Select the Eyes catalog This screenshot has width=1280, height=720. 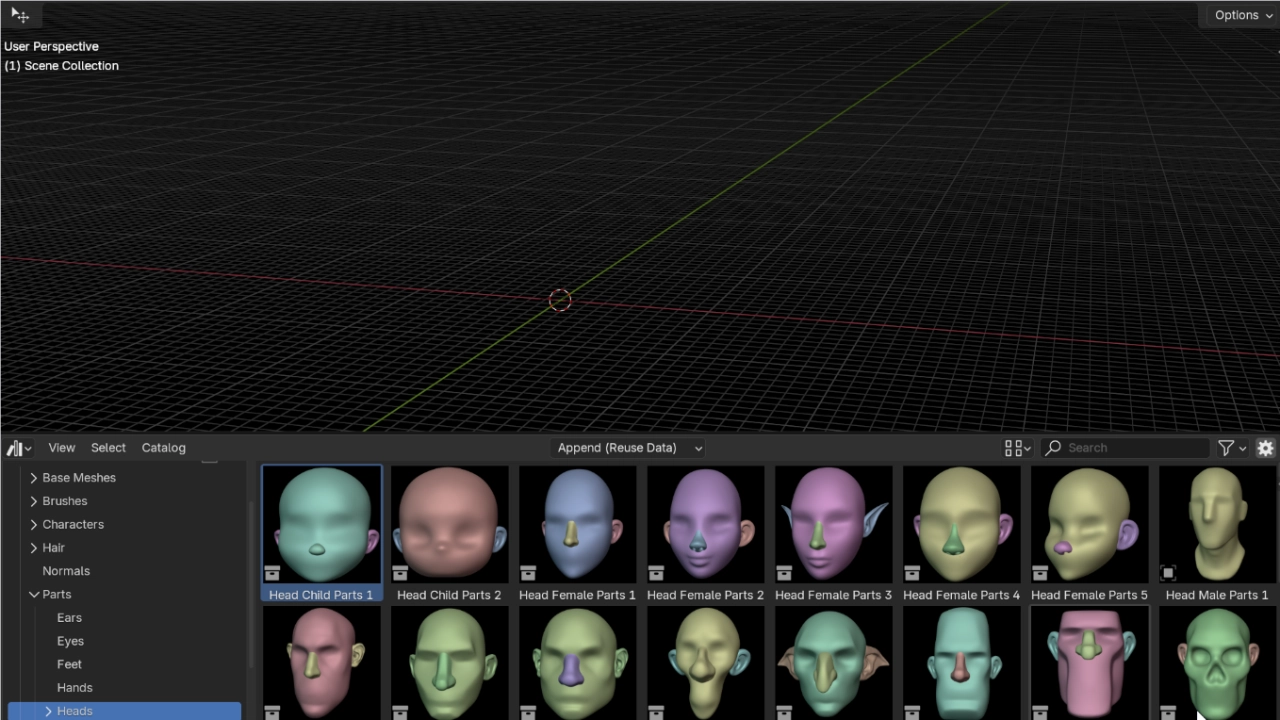pos(70,641)
